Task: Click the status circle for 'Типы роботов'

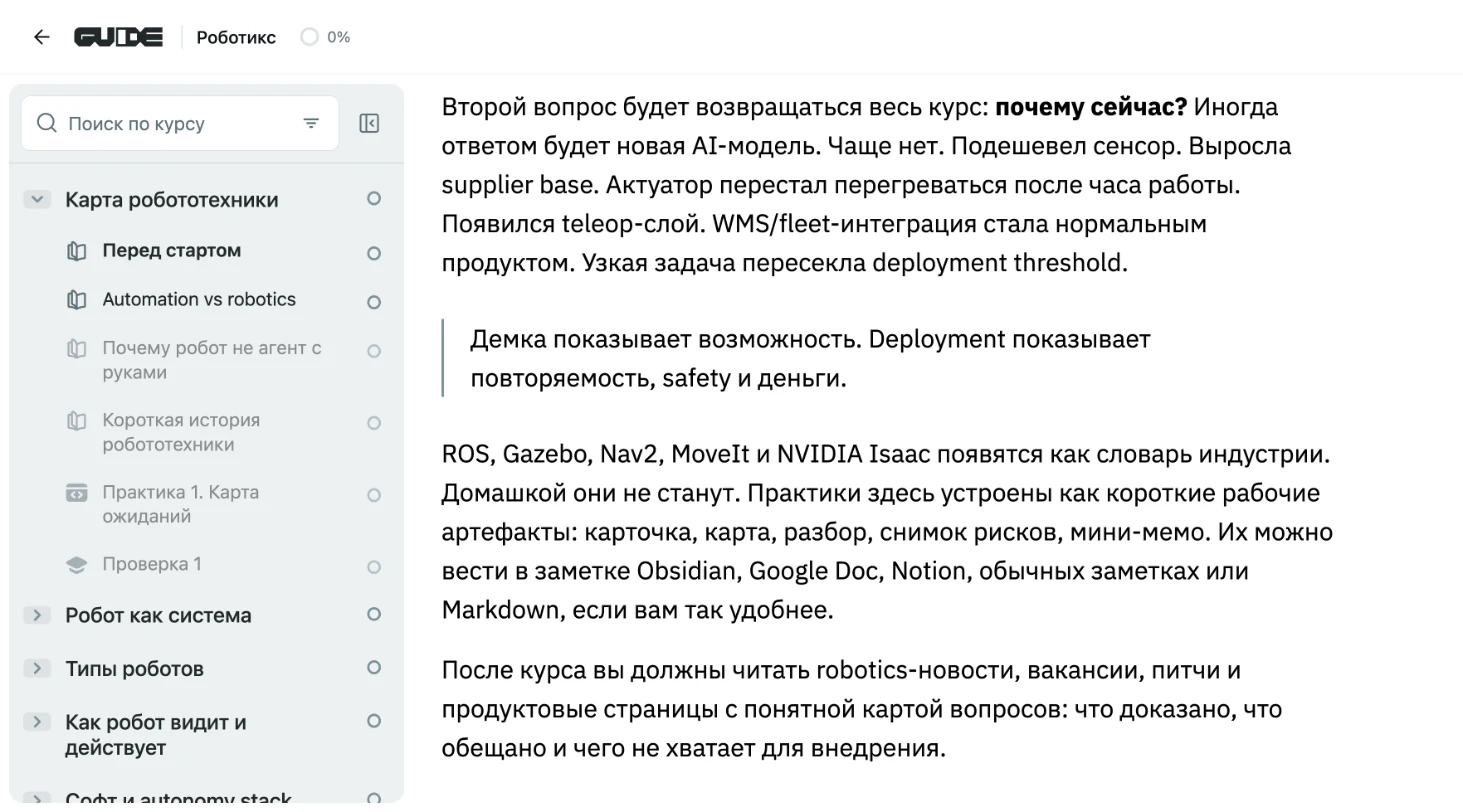Action: click(x=374, y=667)
